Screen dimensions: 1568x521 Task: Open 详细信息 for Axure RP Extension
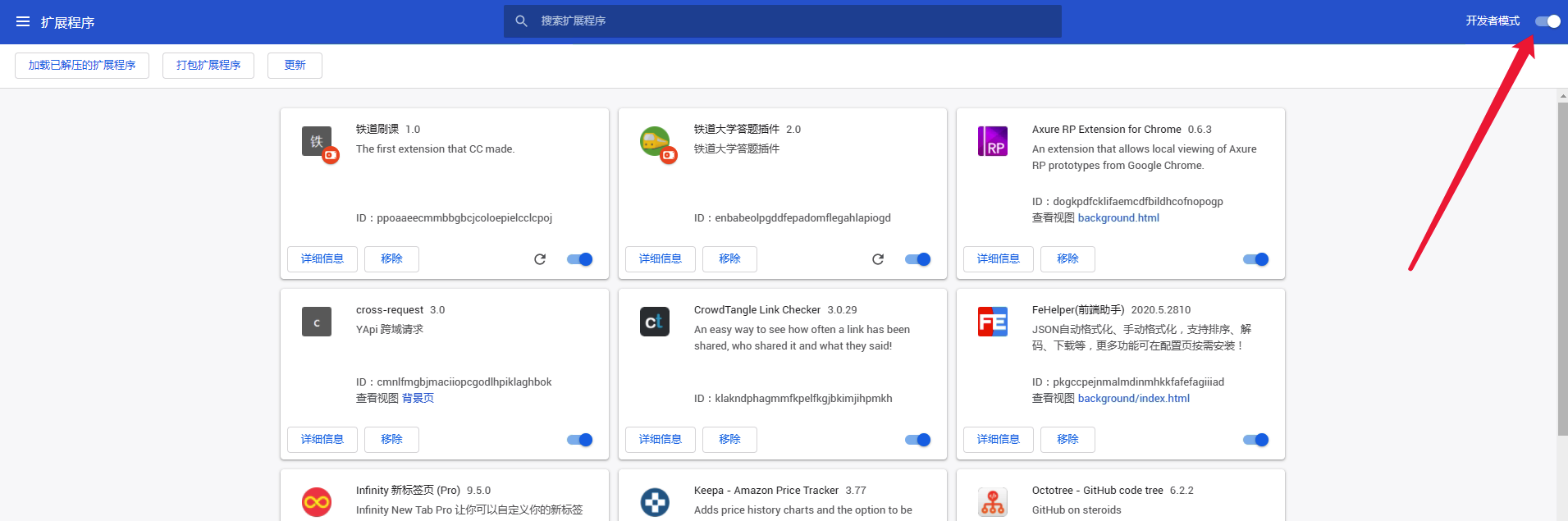[x=999, y=259]
